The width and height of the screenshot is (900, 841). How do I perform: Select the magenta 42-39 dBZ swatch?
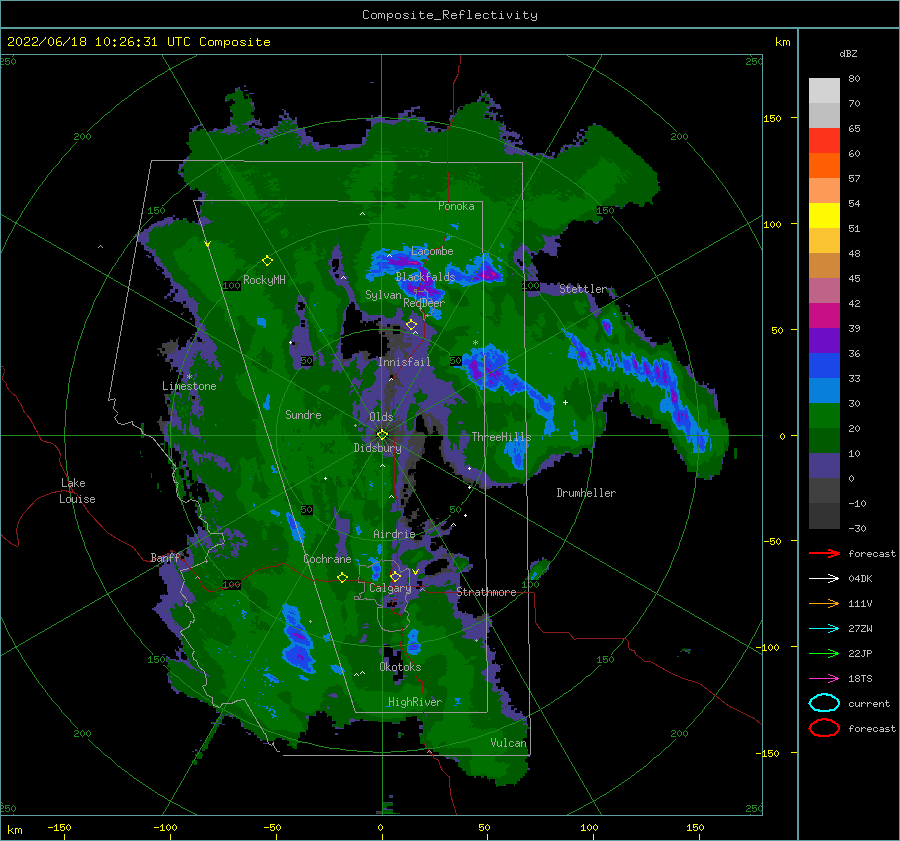coord(824,316)
